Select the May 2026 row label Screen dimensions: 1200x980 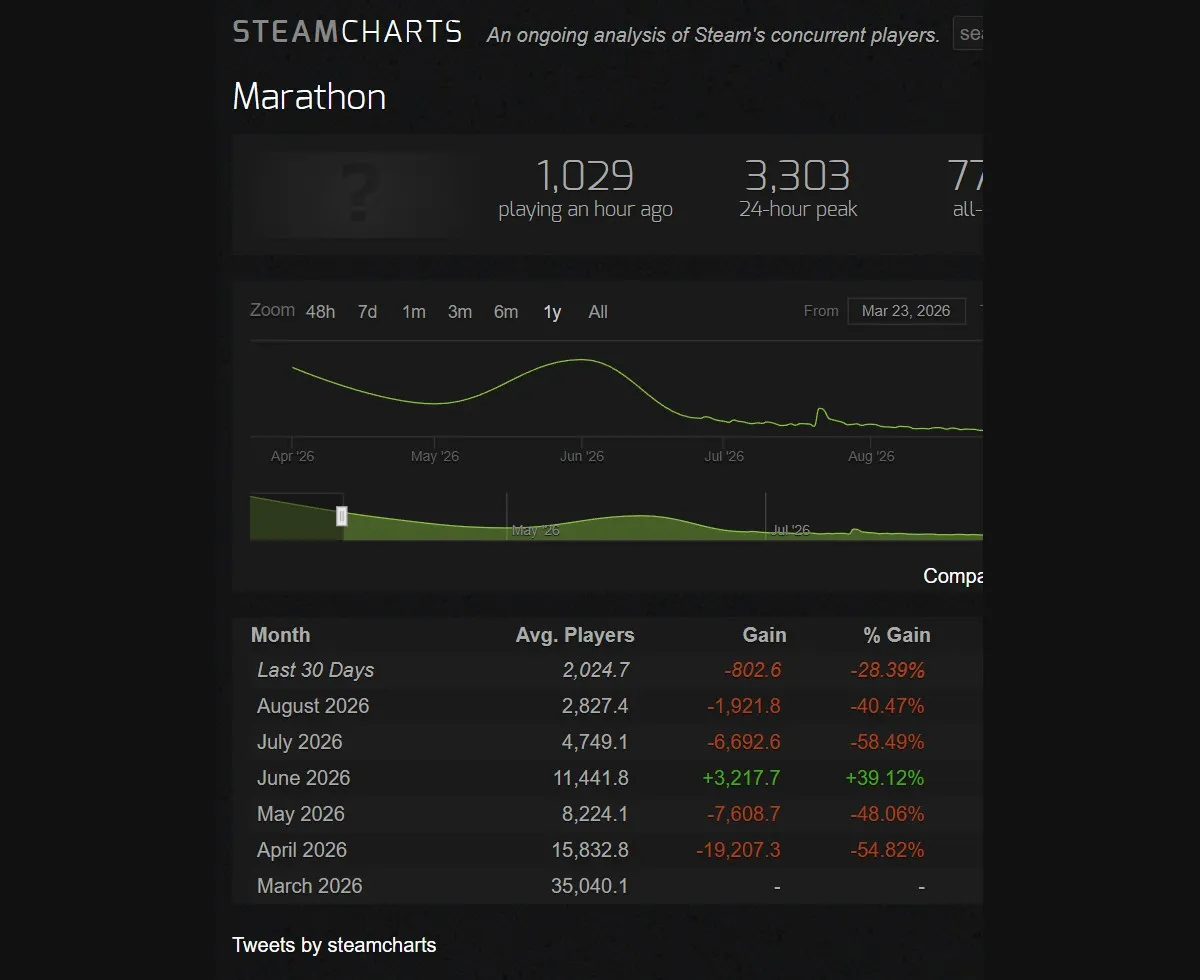click(301, 814)
